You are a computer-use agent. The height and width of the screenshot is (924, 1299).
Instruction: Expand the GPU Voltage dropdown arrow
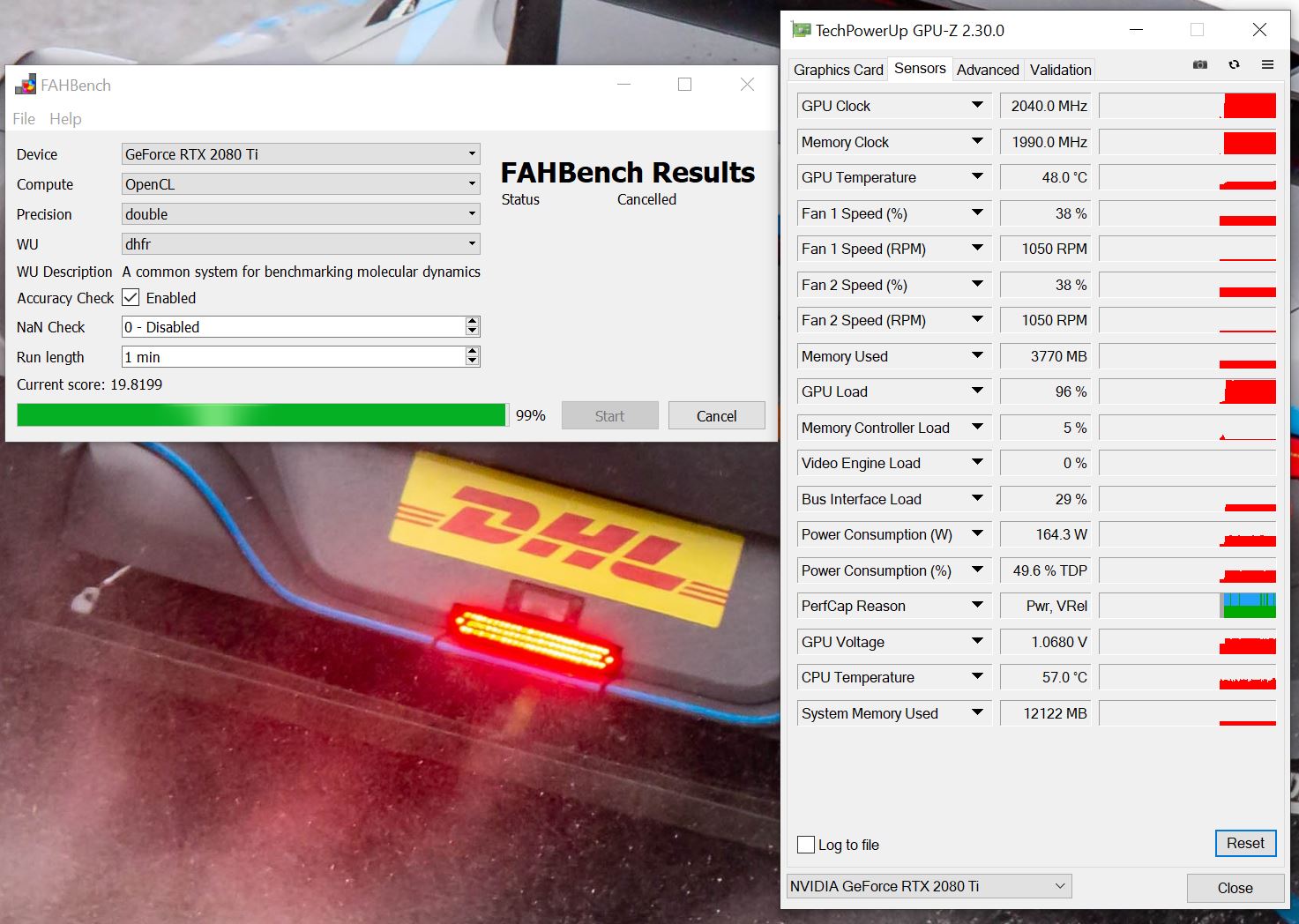977,641
